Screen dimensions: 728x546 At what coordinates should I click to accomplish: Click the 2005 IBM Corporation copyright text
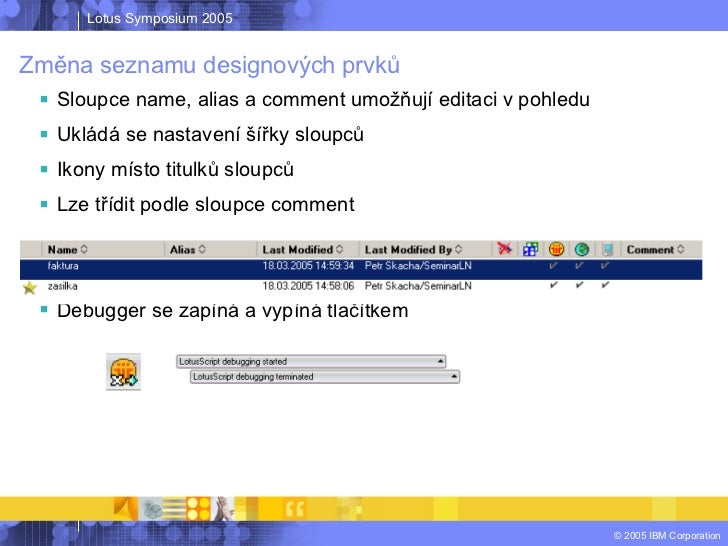click(667, 535)
